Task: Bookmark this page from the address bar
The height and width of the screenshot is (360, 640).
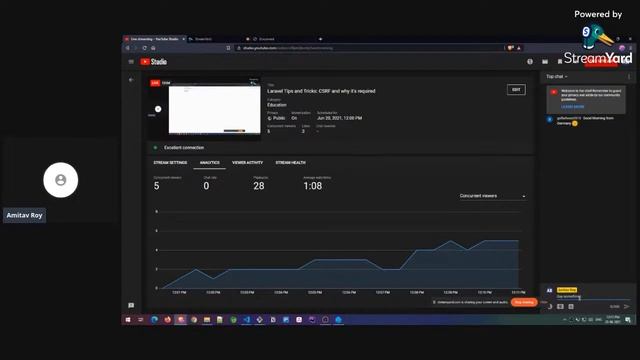Action: coord(228,48)
